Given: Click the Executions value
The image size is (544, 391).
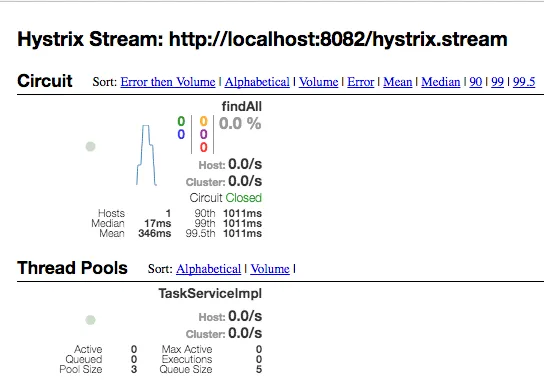Looking at the screenshot, I should pyautogui.click(x=259, y=359).
